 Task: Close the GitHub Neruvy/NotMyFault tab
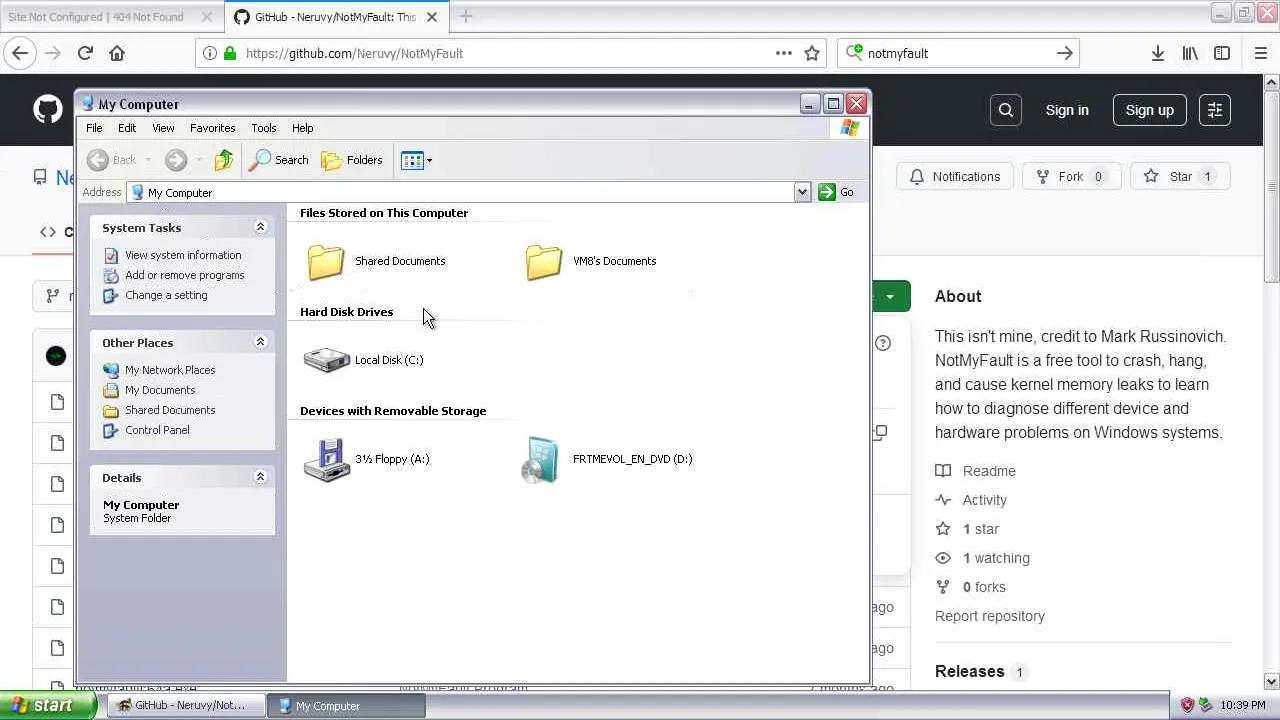pos(432,17)
